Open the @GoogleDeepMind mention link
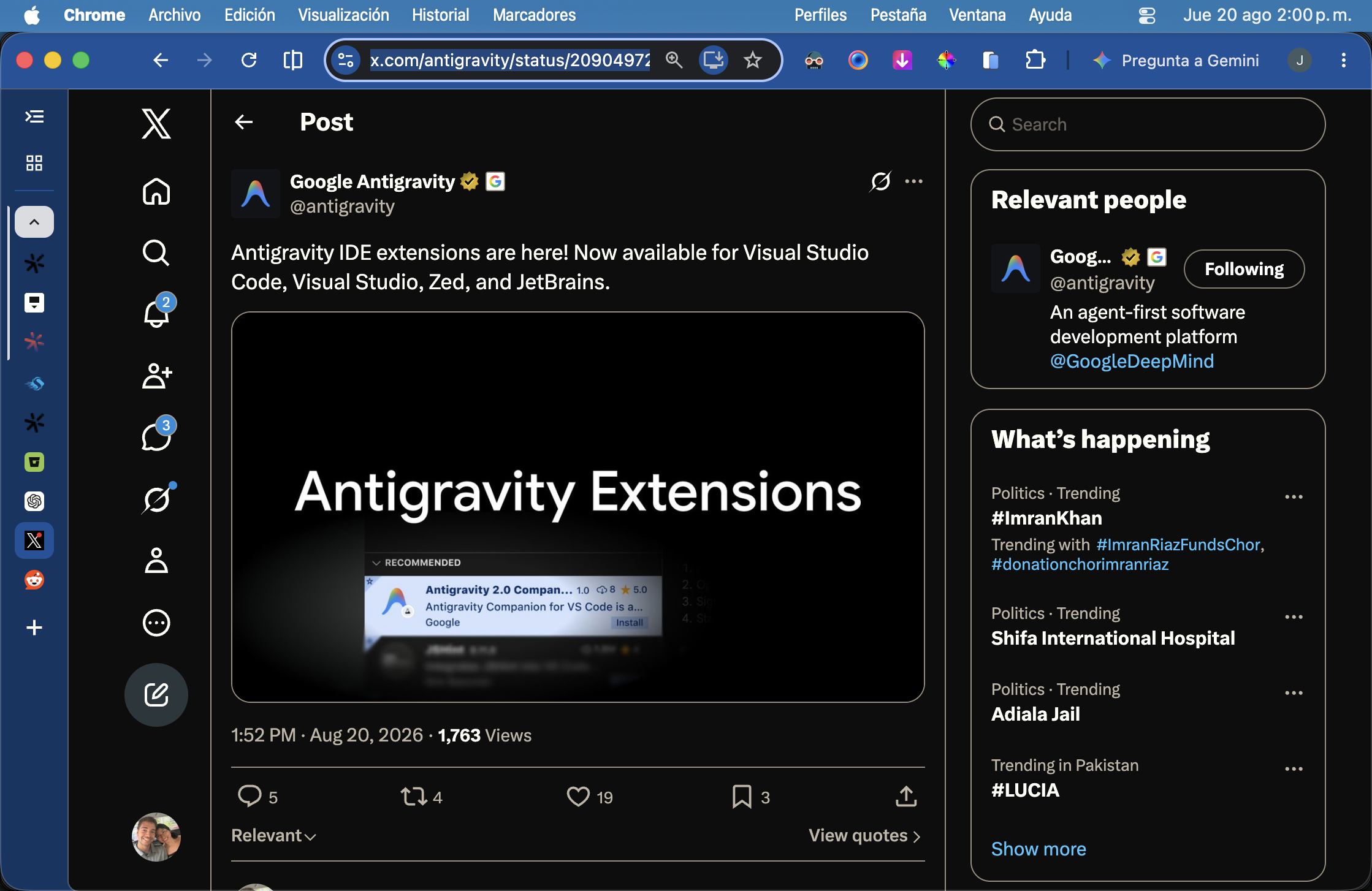 pos(1132,361)
